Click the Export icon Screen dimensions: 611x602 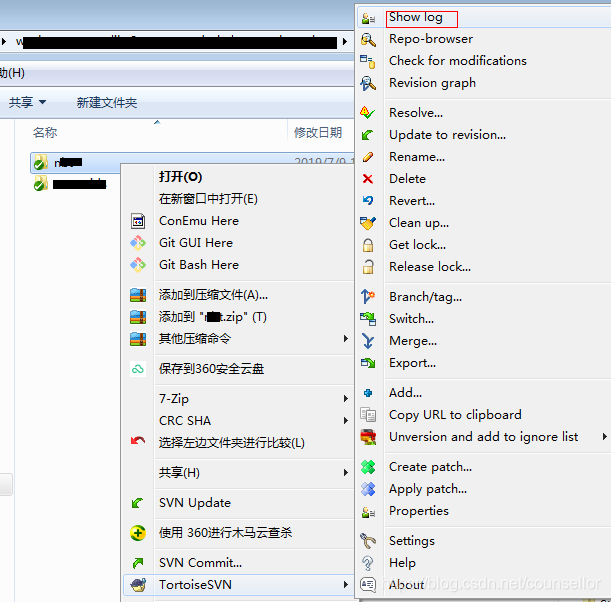pos(368,363)
